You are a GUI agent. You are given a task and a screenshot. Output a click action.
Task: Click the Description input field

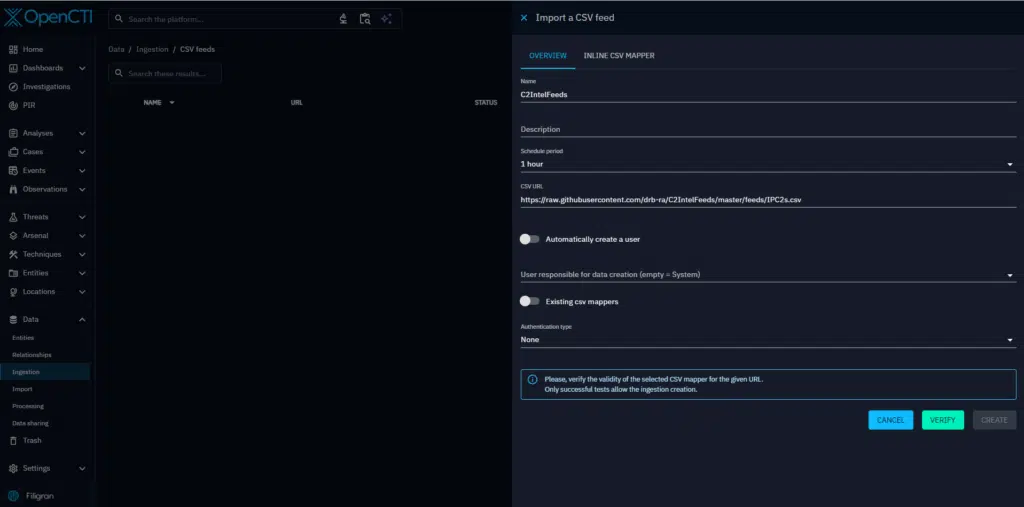(767, 129)
